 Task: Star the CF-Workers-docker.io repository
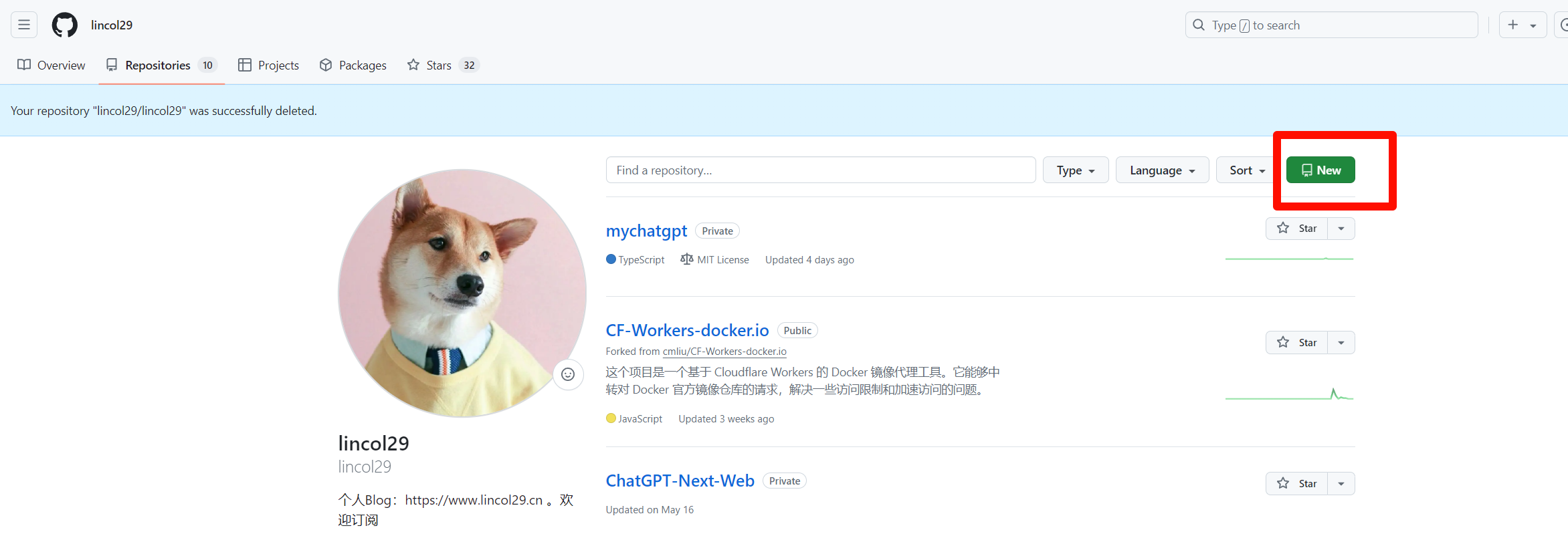pyautogui.click(x=1296, y=343)
